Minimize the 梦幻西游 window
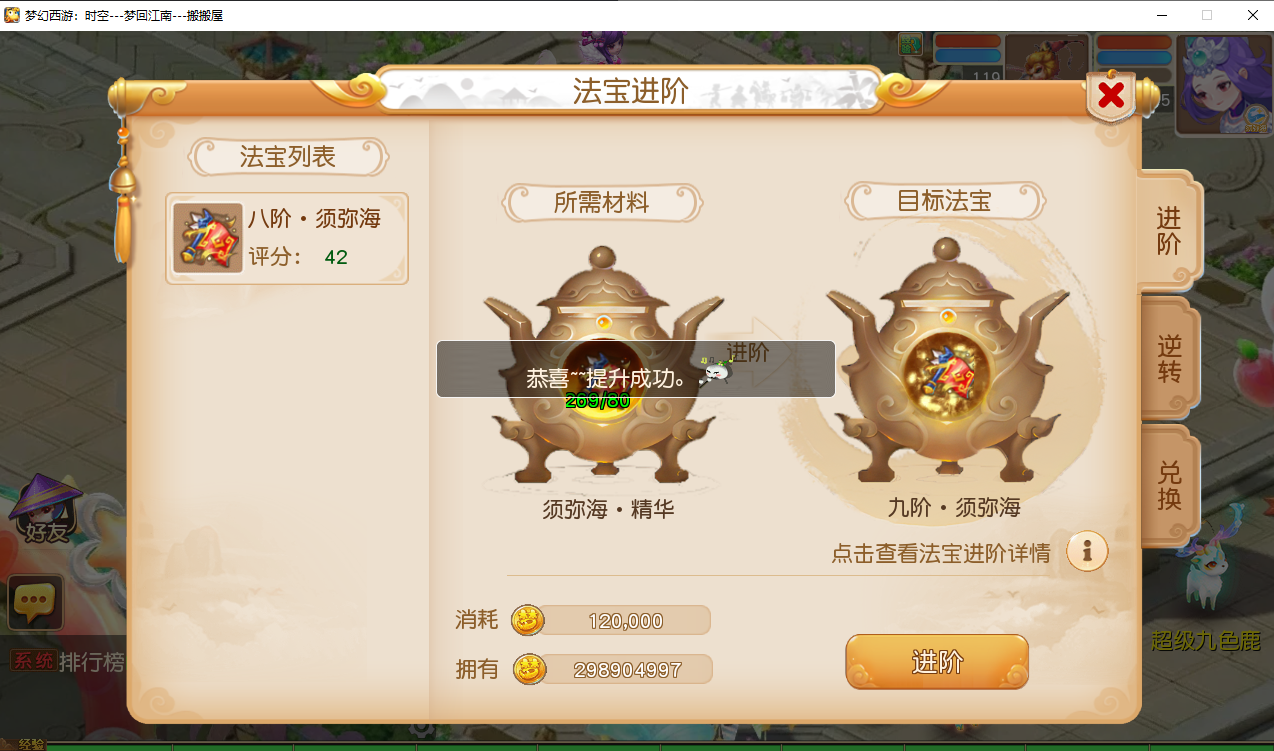This screenshot has width=1274, height=751. point(1163,15)
